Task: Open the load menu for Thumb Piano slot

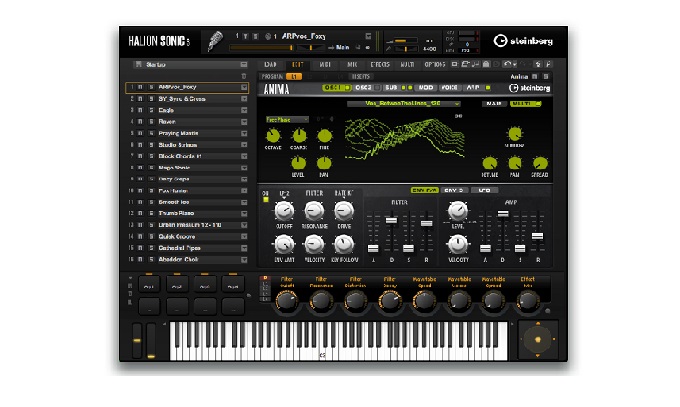Action: click(x=244, y=213)
